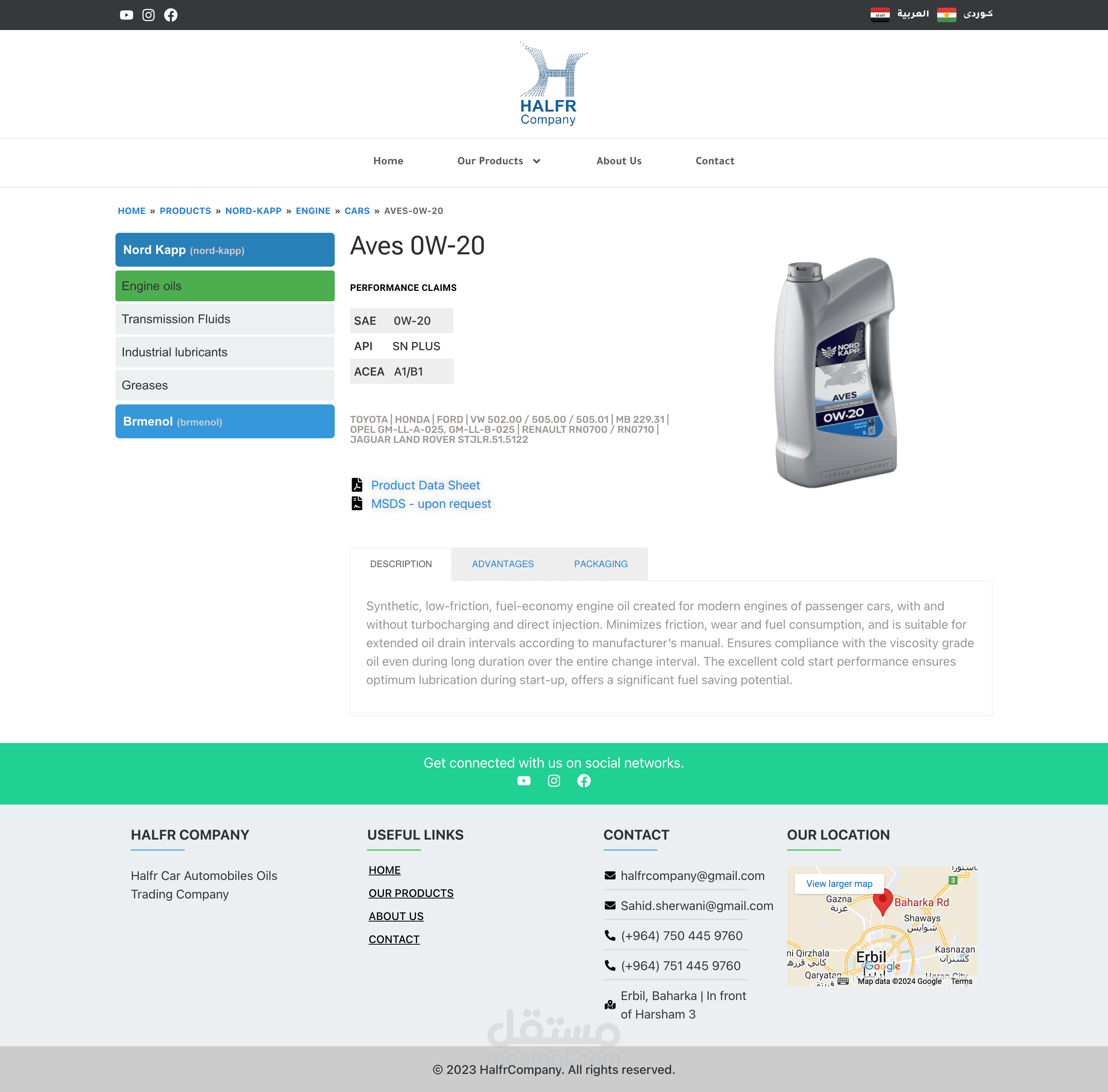
Task: Open Instagram icon in top bar
Action: tap(149, 15)
